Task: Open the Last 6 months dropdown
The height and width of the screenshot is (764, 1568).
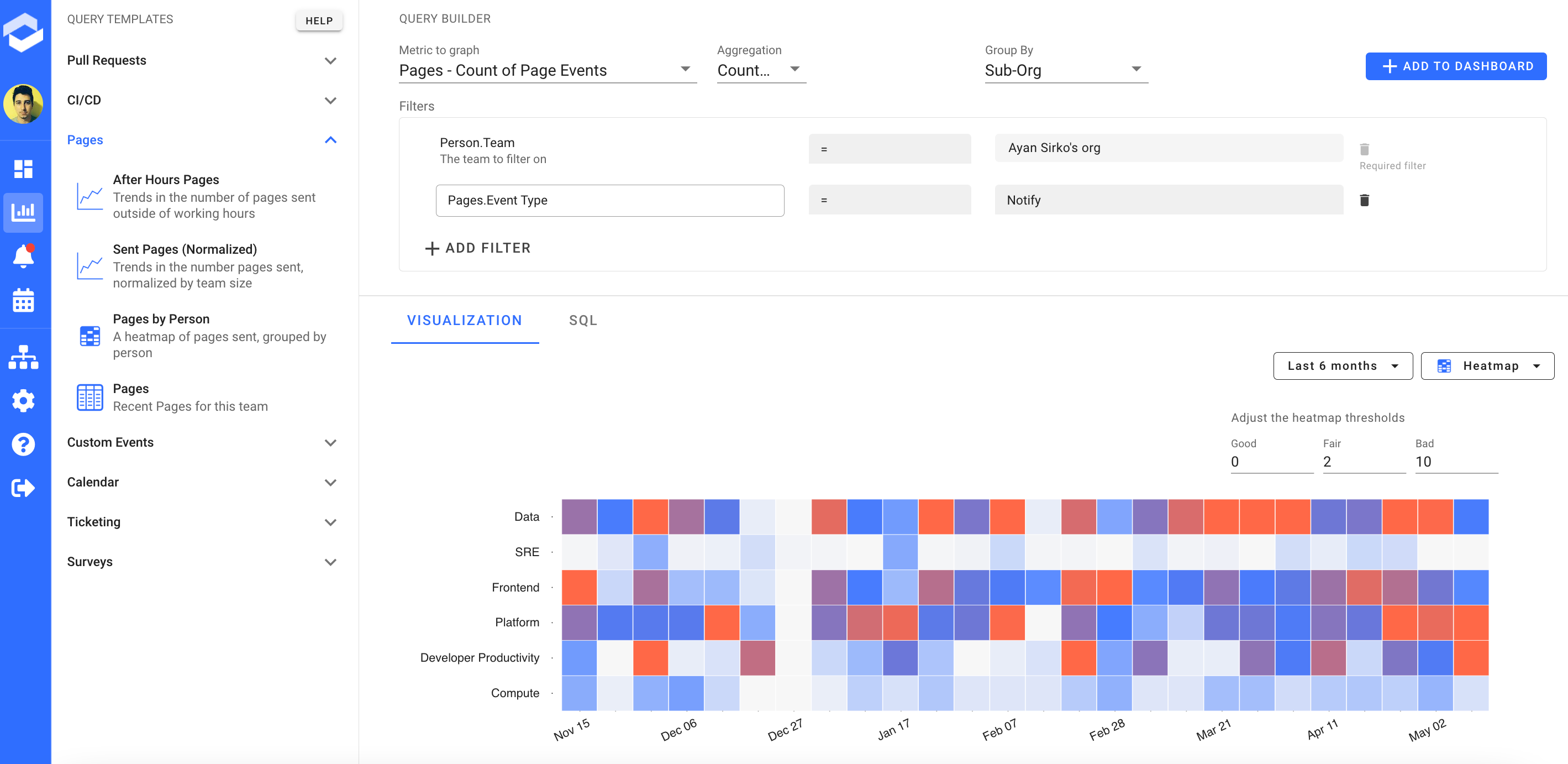Action: [x=1342, y=365]
